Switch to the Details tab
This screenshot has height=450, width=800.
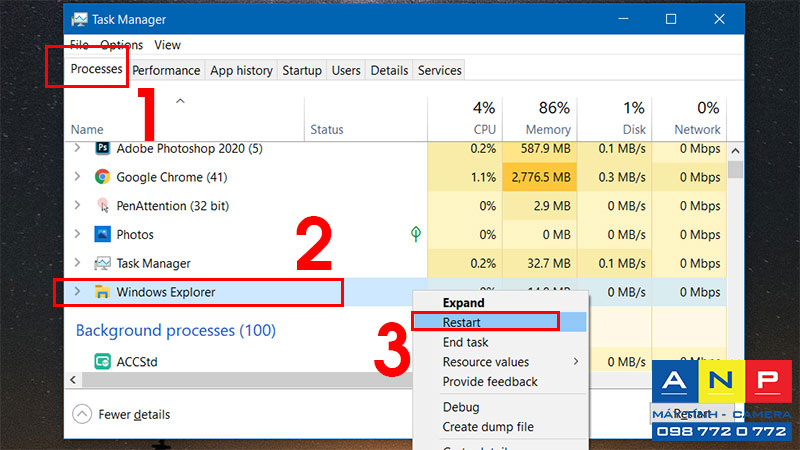pos(389,70)
